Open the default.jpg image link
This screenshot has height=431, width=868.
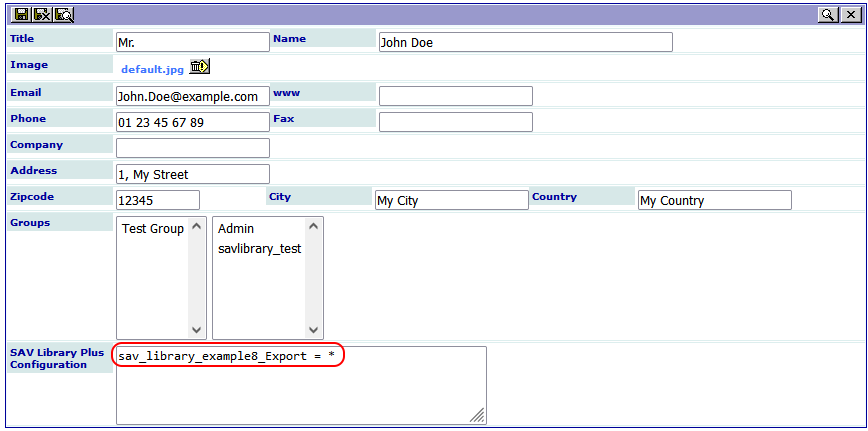152,70
